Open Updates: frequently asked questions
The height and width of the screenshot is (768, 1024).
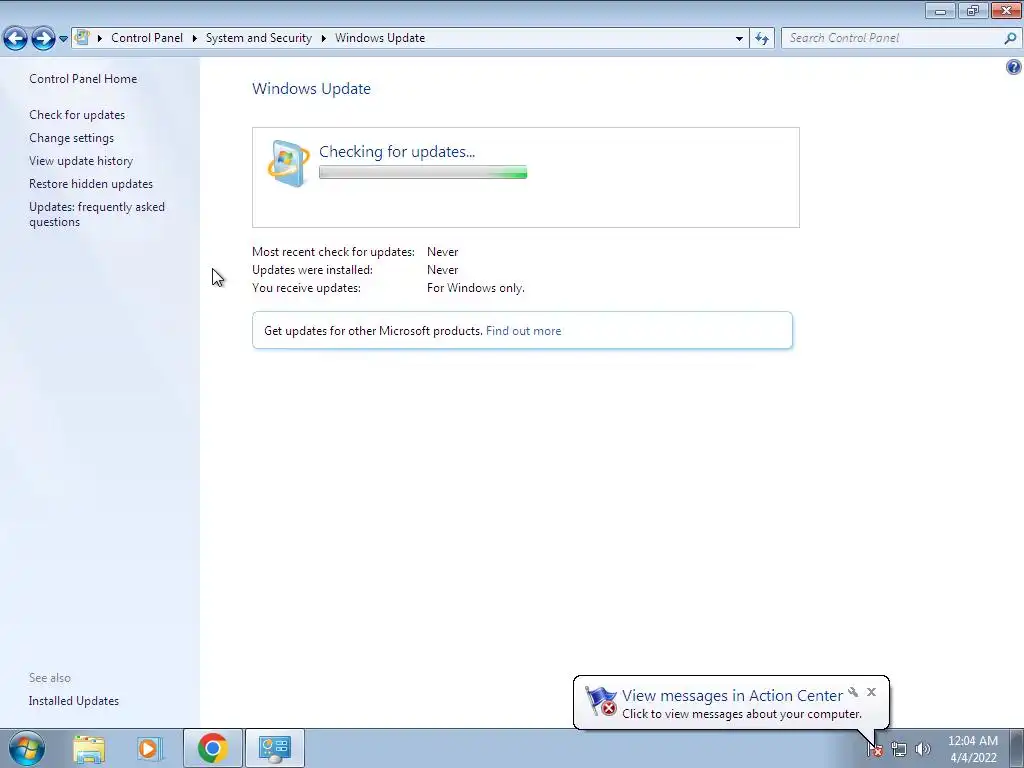(97, 214)
